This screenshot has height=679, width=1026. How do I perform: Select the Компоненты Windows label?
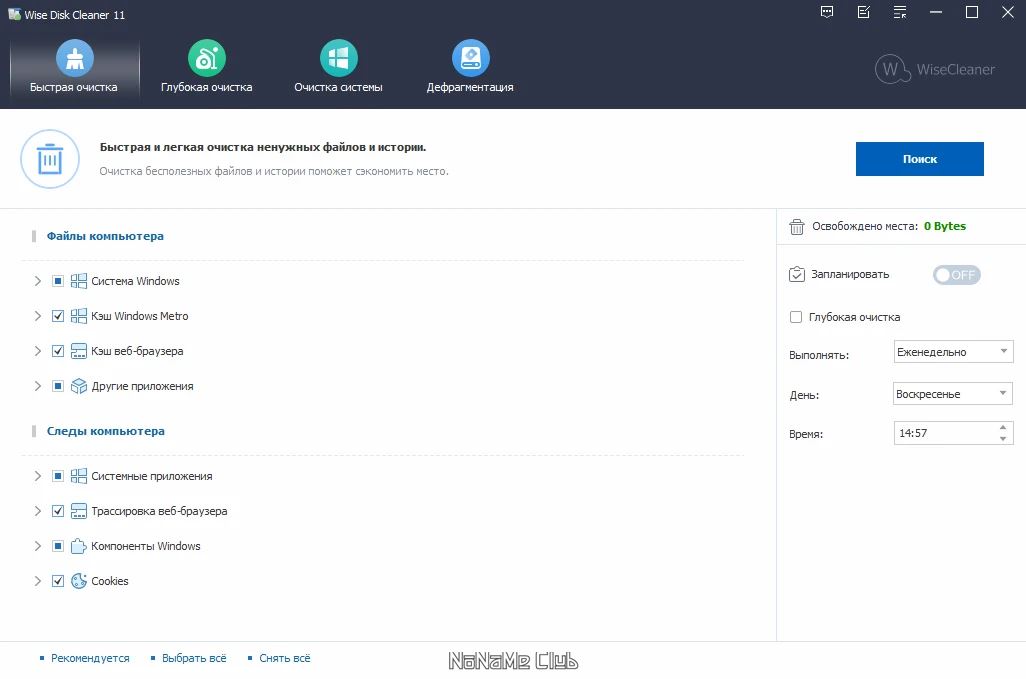point(146,546)
